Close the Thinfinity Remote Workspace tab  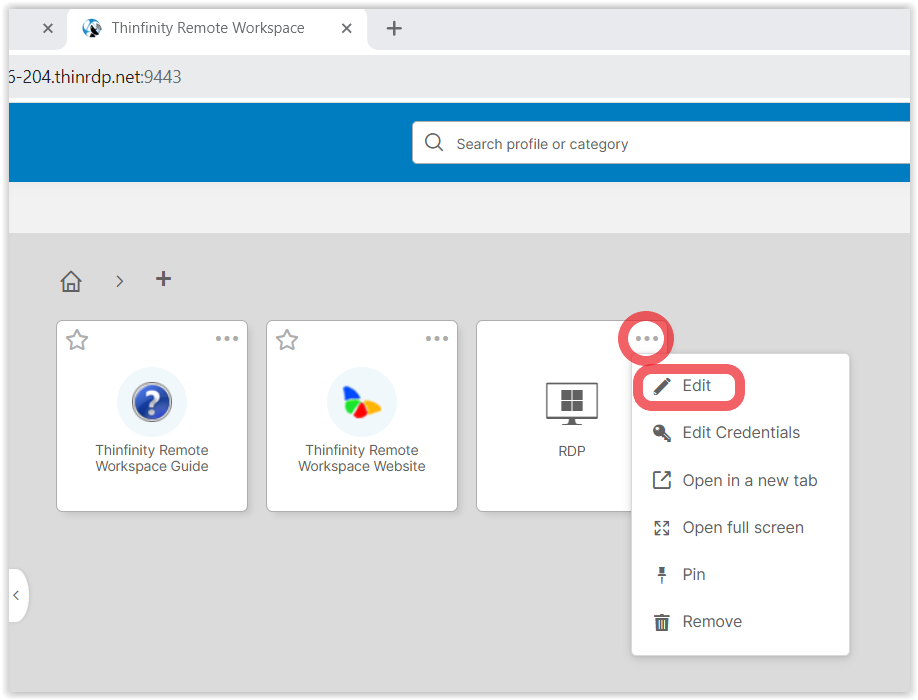347,28
